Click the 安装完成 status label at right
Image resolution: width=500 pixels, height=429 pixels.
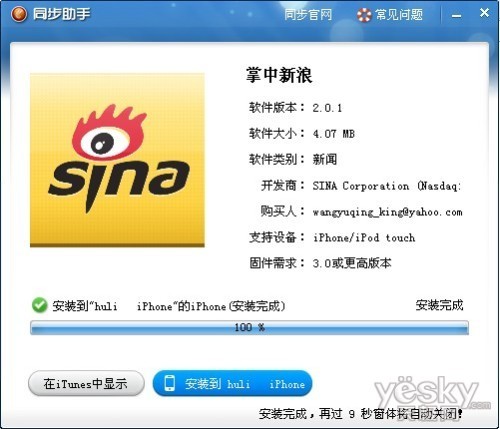[x=439, y=305]
